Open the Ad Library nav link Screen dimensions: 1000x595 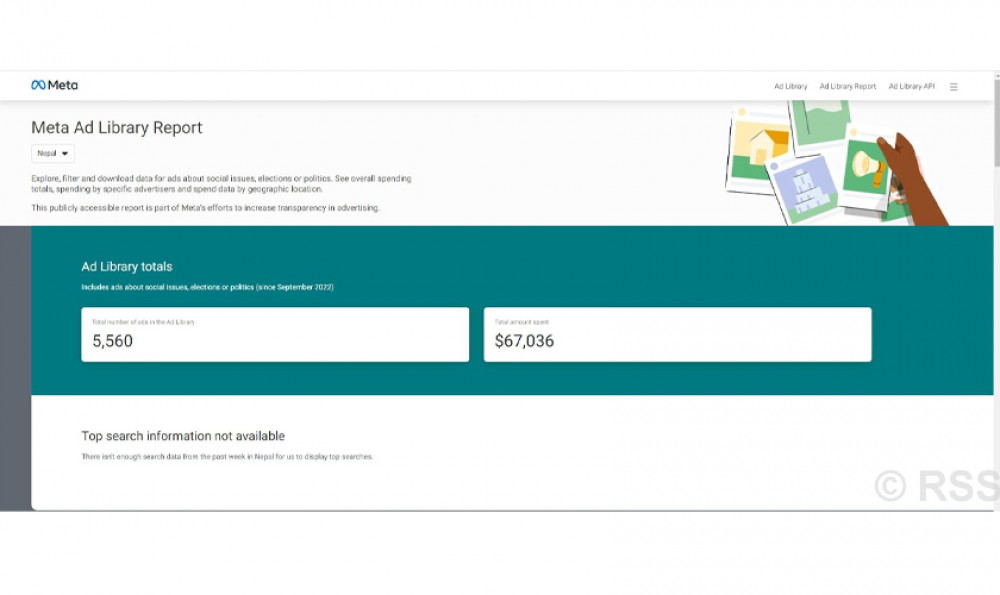(x=790, y=87)
